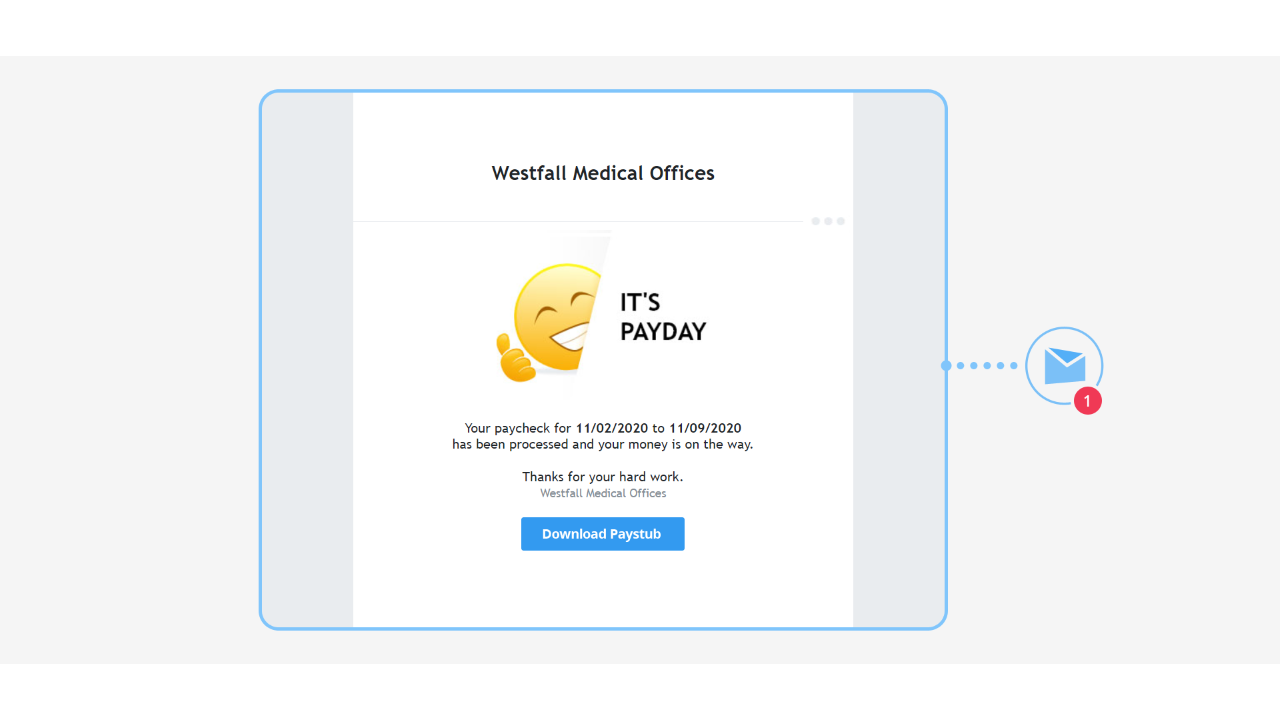Screen dimensions: 1280x720
Task: Open the blue envelope mail icon
Action: point(1064,366)
